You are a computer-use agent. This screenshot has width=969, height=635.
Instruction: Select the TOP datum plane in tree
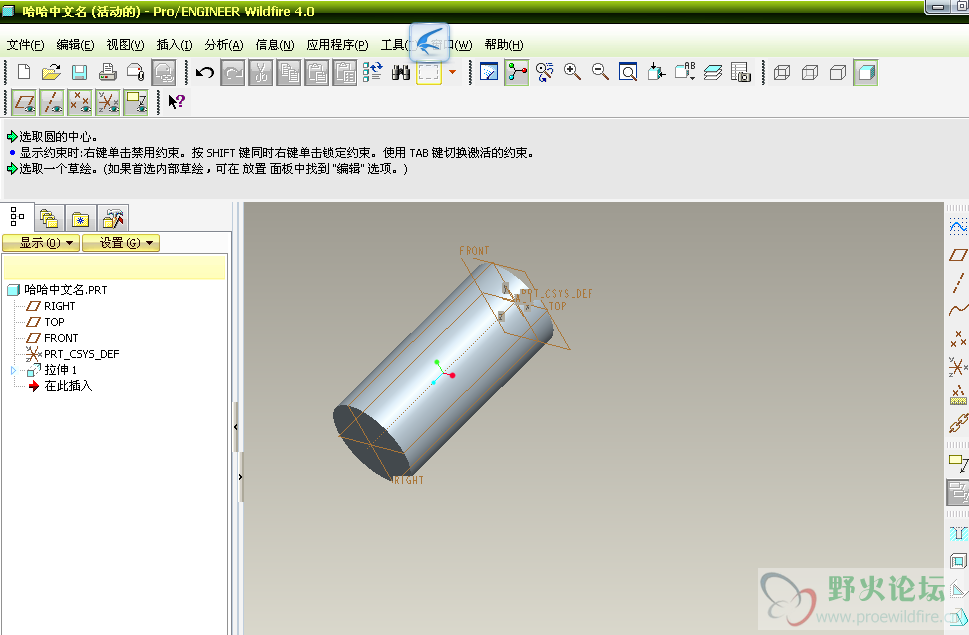coord(46,322)
